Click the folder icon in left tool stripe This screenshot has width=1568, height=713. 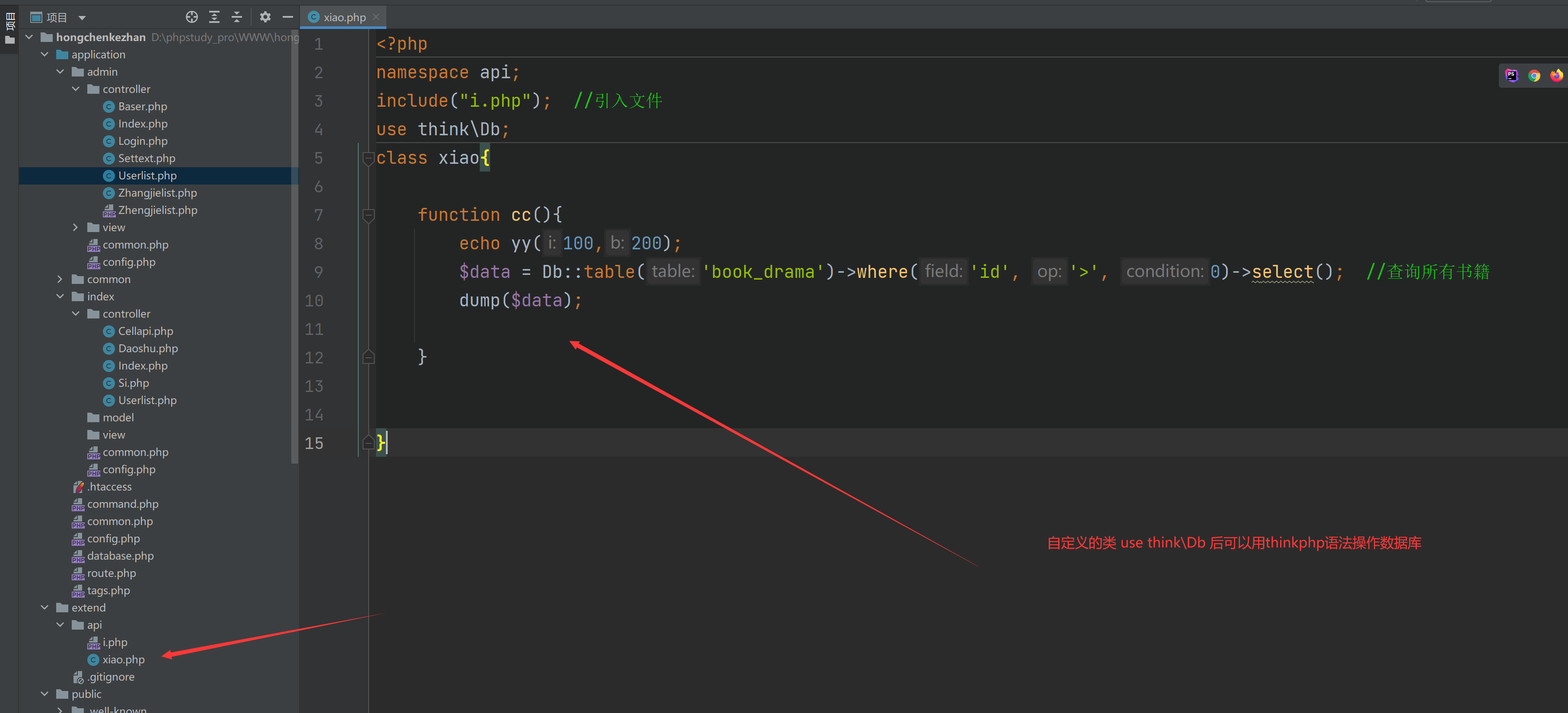click(x=10, y=40)
